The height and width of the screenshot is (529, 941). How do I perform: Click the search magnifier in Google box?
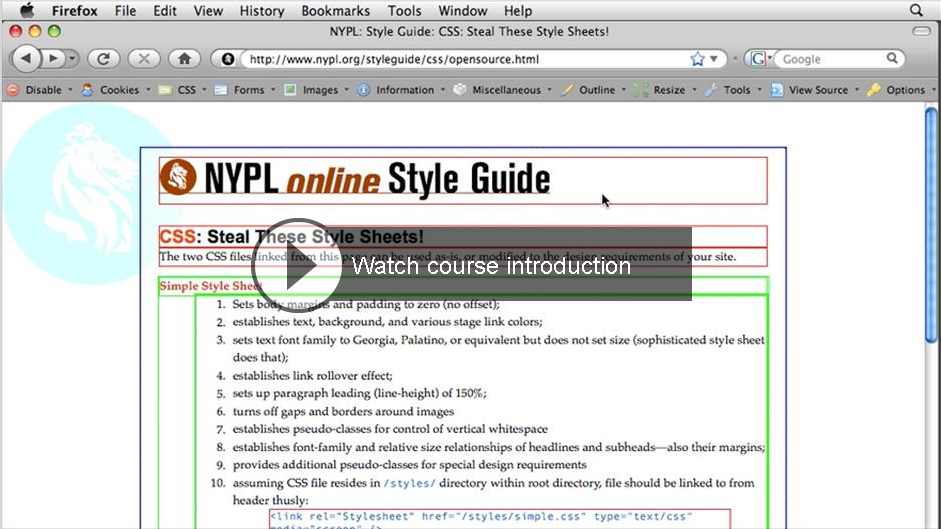[892, 58]
